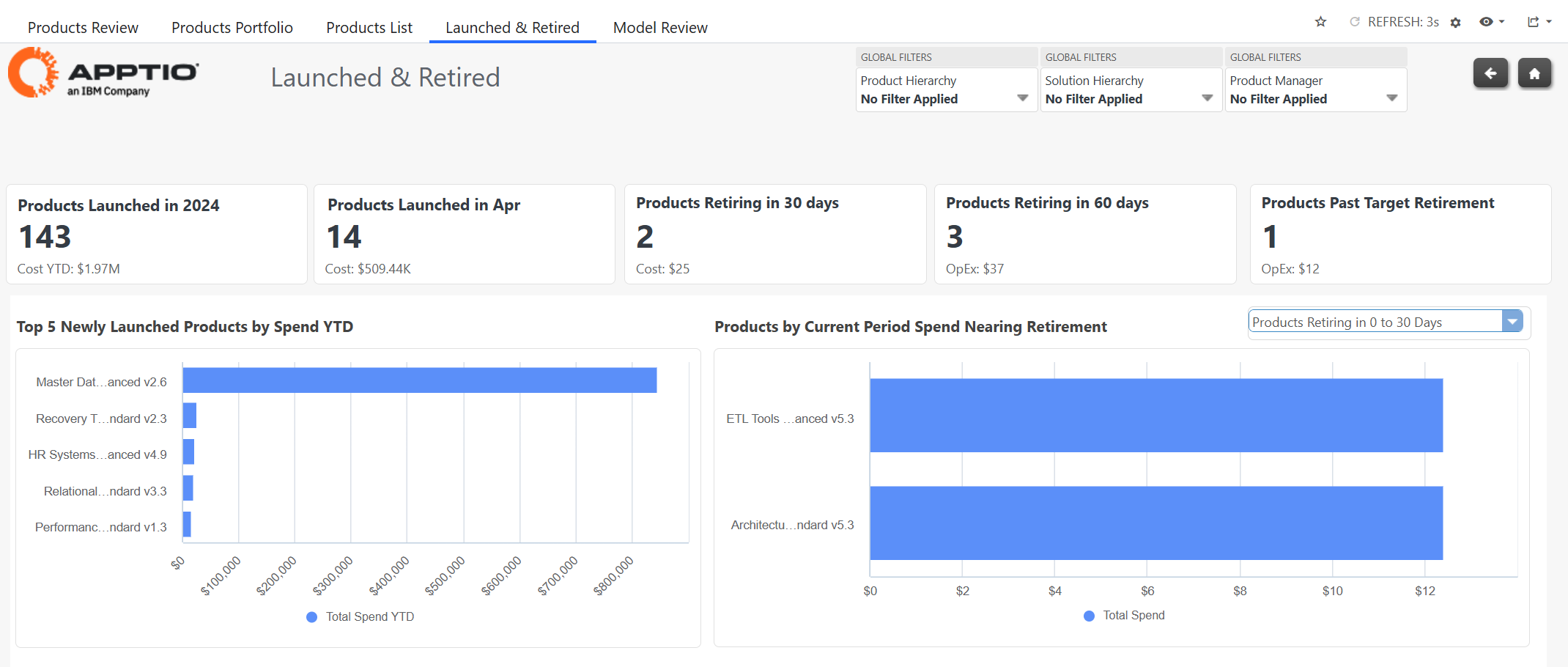Go to home with the house button
Image resolution: width=1568 pixels, height=667 pixels.
tap(1534, 73)
